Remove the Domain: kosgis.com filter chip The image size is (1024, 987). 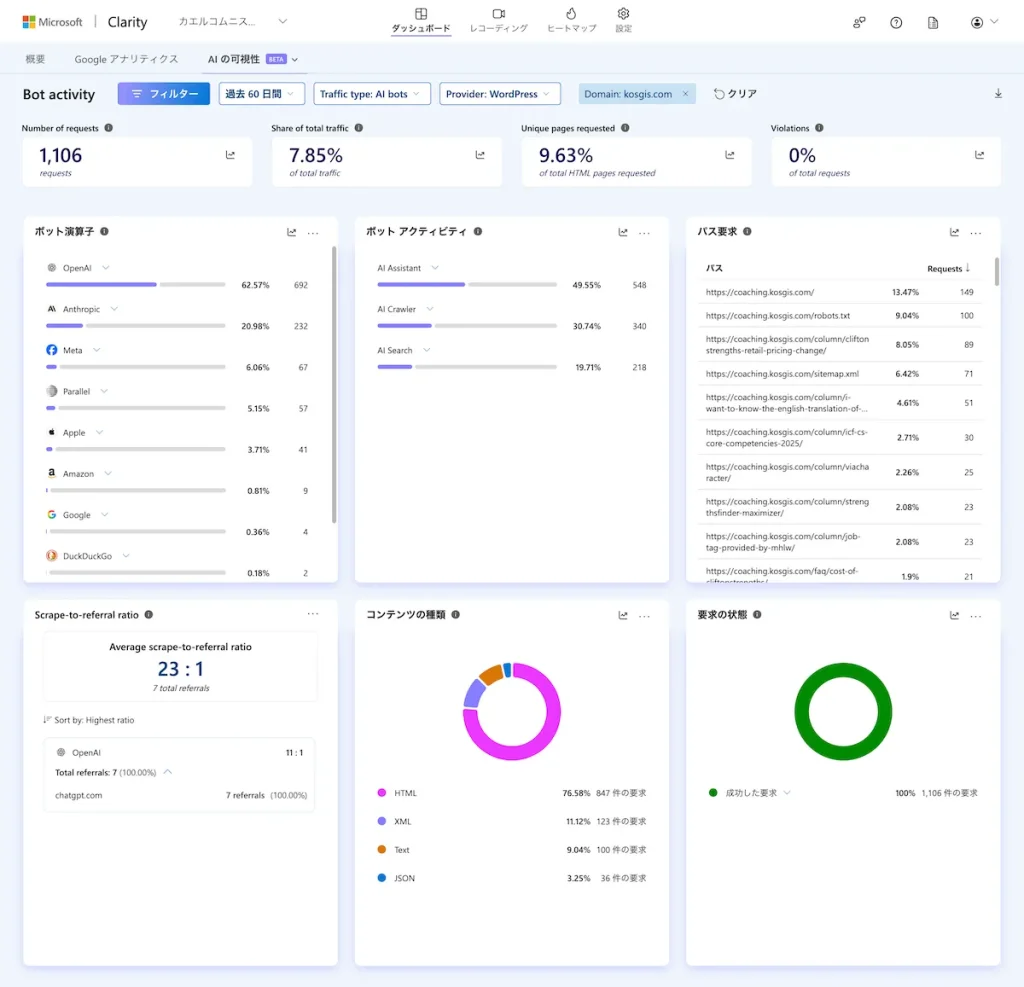coord(685,94)
